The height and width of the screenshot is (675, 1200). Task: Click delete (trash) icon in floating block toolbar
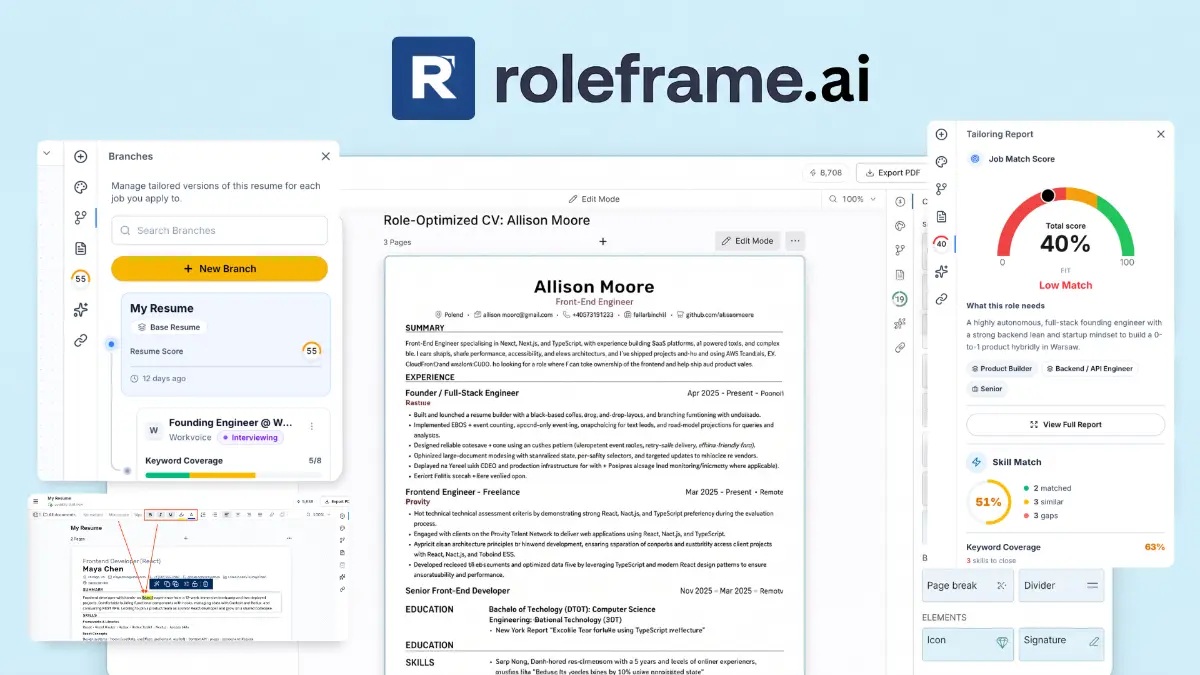point(205,584)
